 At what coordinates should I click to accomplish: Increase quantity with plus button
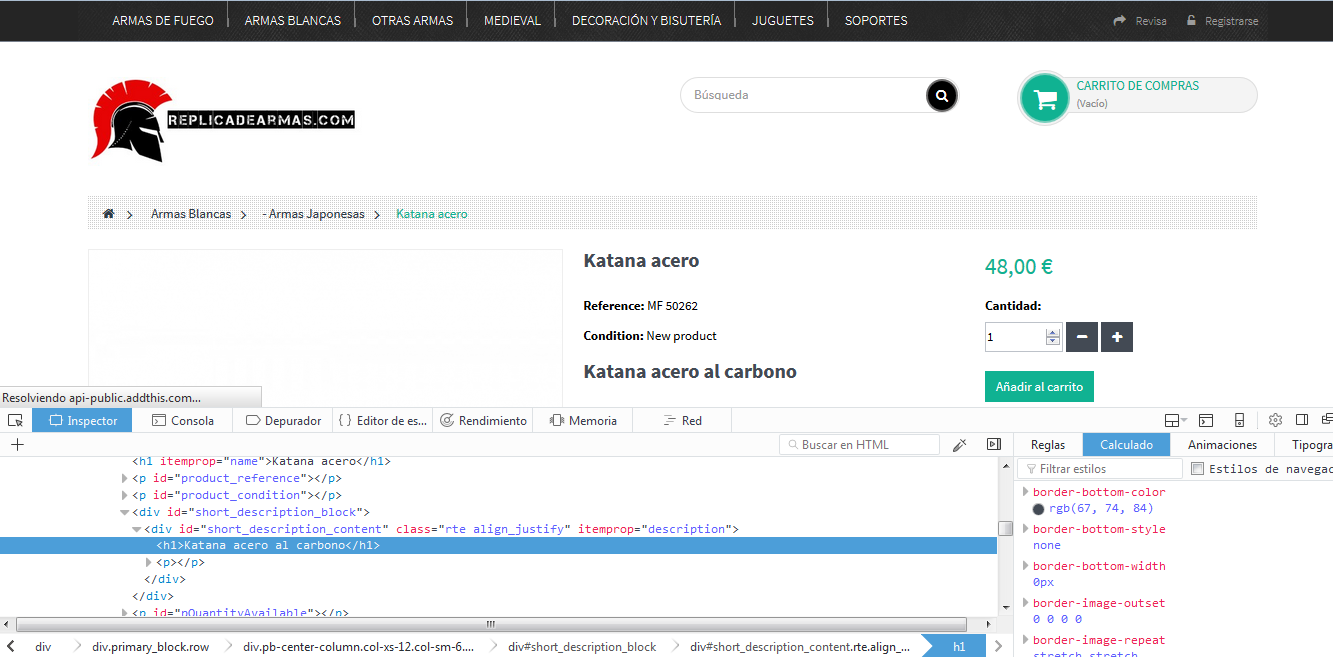tap(1117, 337)
